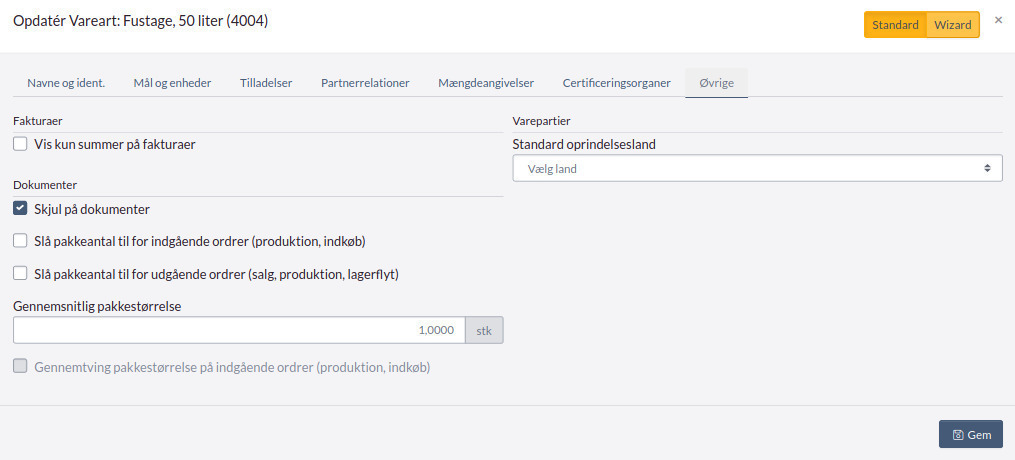Select the Tilladelser tab
The image size is (1015, 460).
266,83
